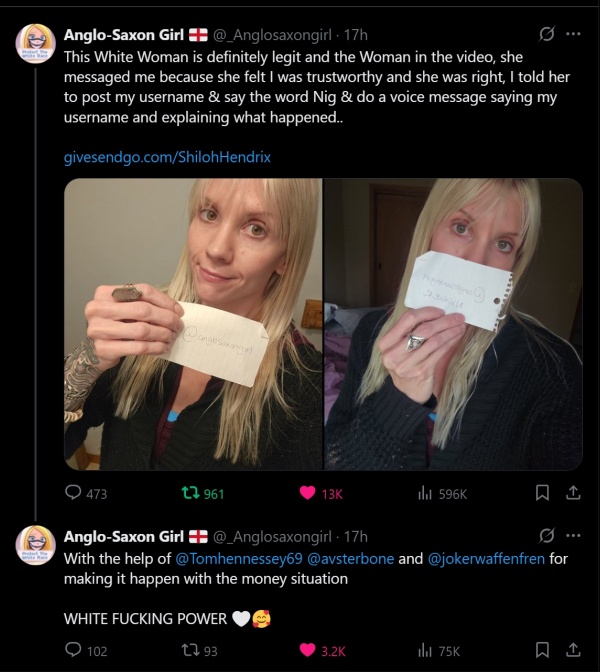Unlike the first post with 13K likes
The width and height of the screenshot is (600, 672).
point(307,493)
